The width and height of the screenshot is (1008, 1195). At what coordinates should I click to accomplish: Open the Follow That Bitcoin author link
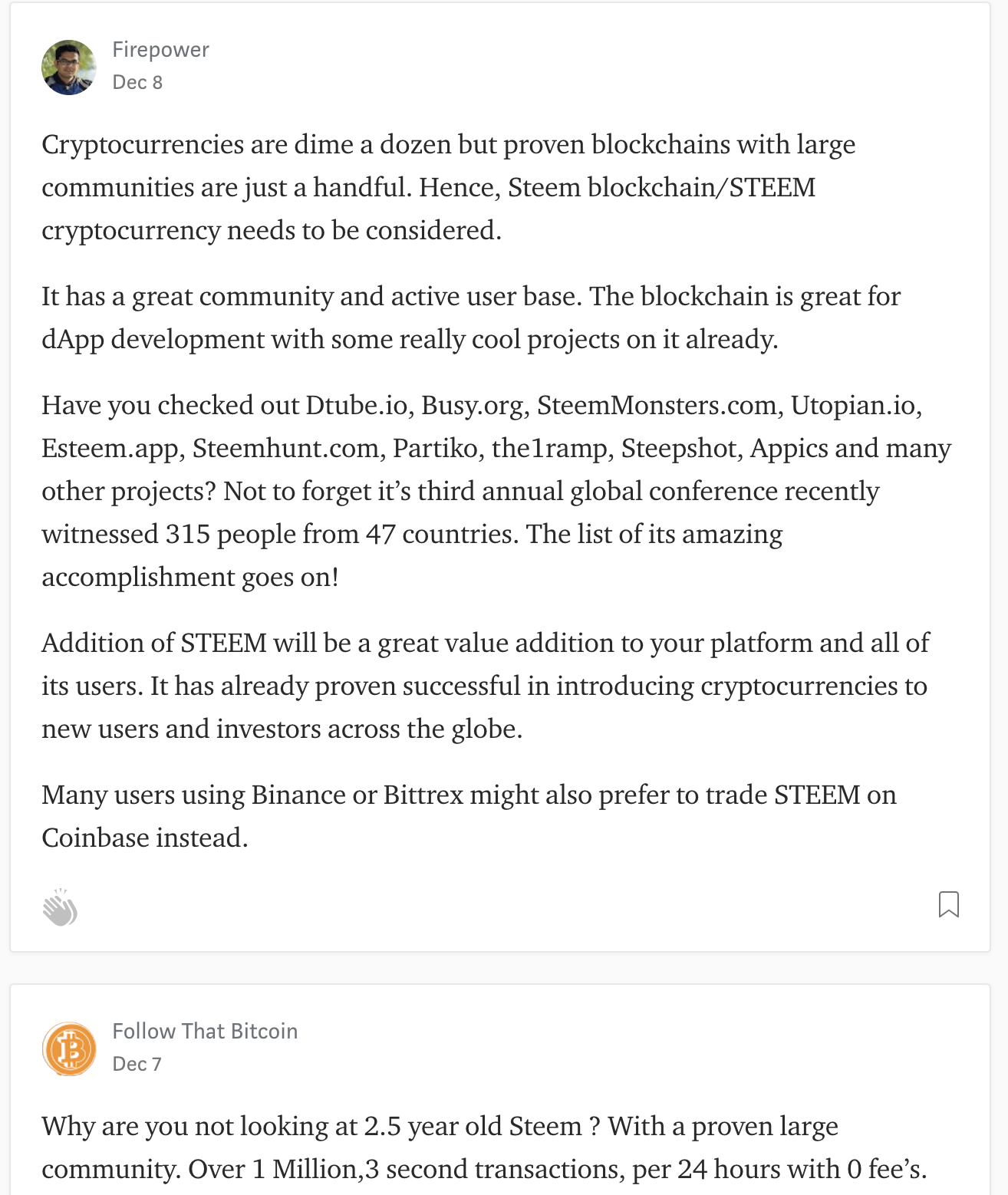click(205, 1031)
